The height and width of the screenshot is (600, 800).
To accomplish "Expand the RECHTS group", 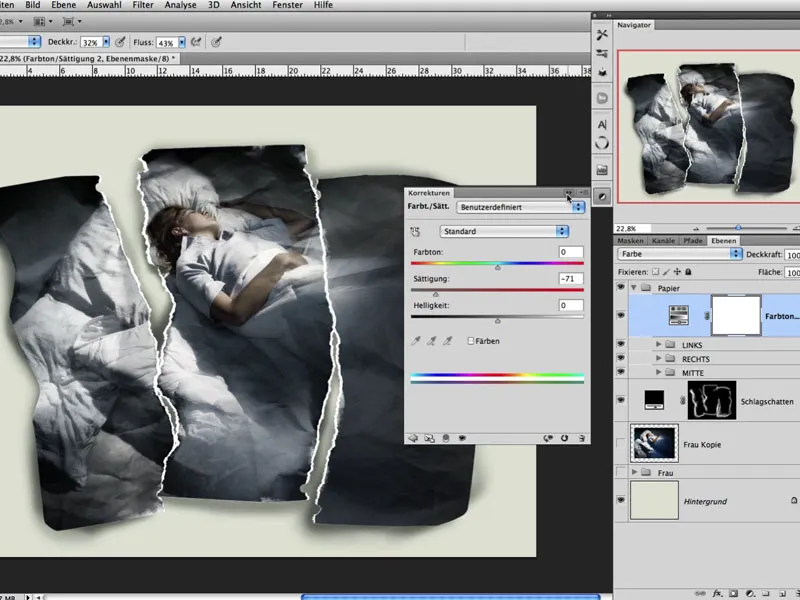I will click(658, 358).
